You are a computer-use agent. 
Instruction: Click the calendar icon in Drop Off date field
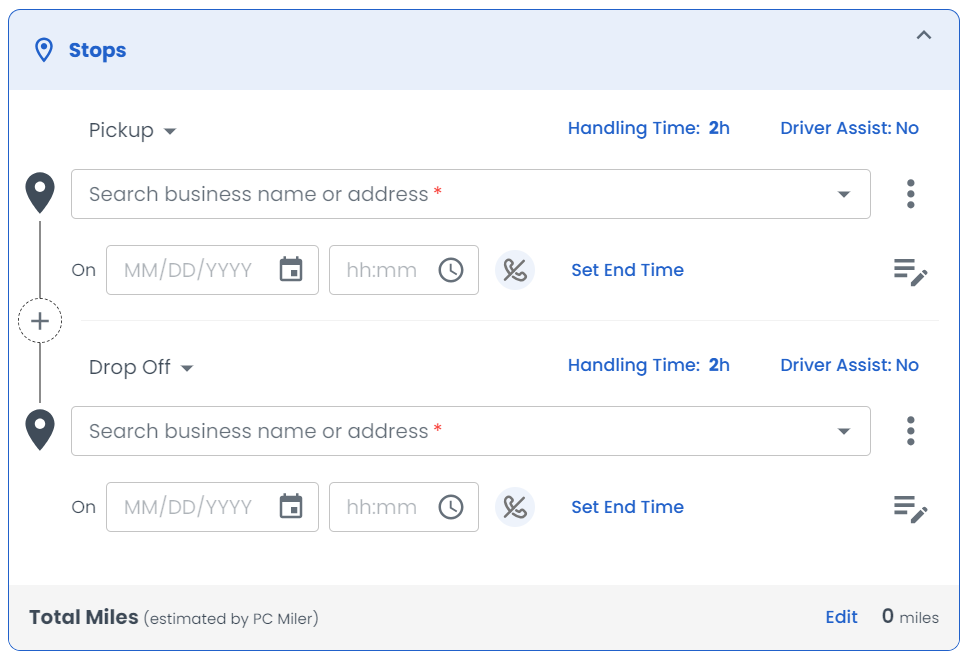[291, 507]
